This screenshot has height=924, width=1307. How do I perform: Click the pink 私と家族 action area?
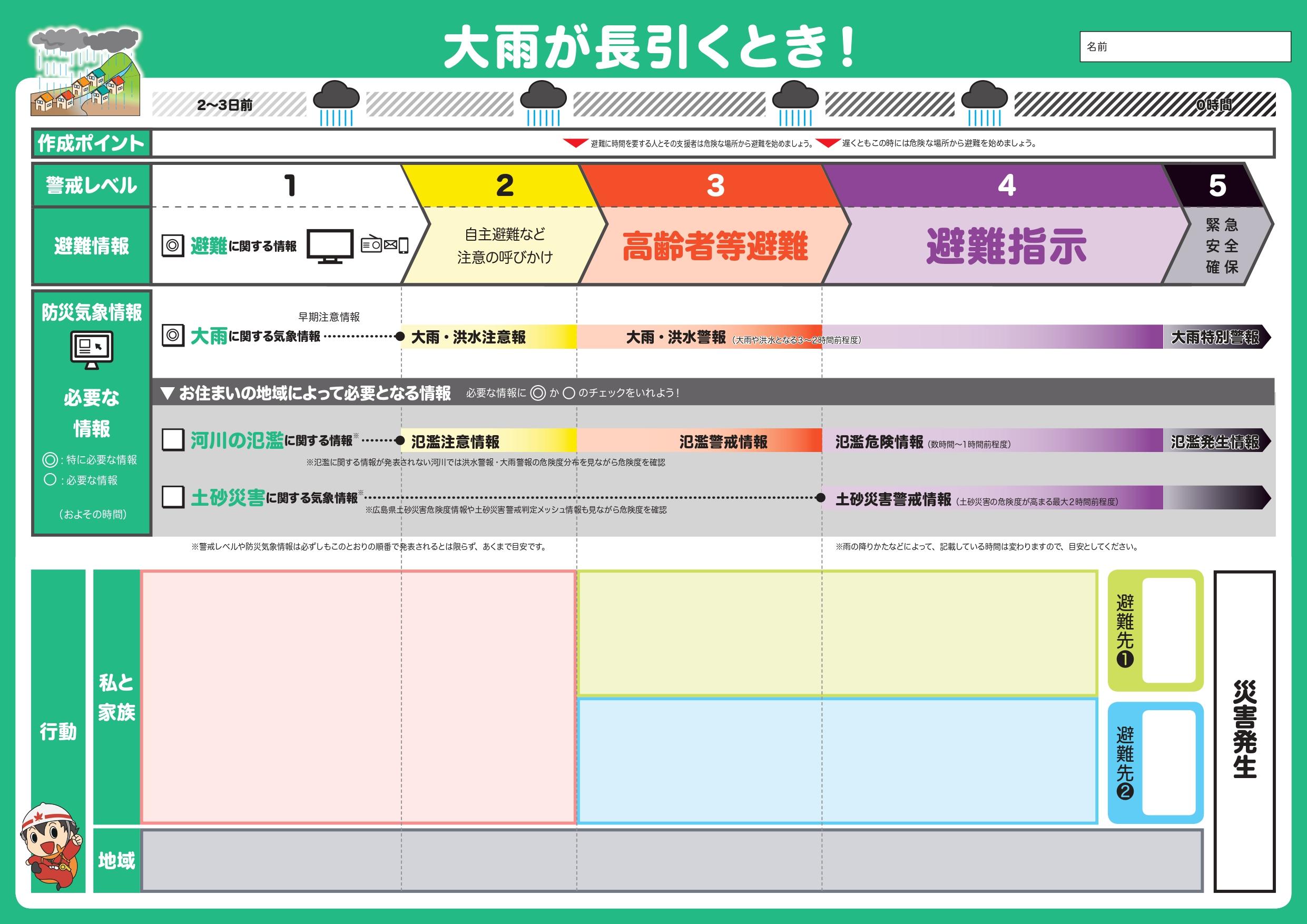358,697
